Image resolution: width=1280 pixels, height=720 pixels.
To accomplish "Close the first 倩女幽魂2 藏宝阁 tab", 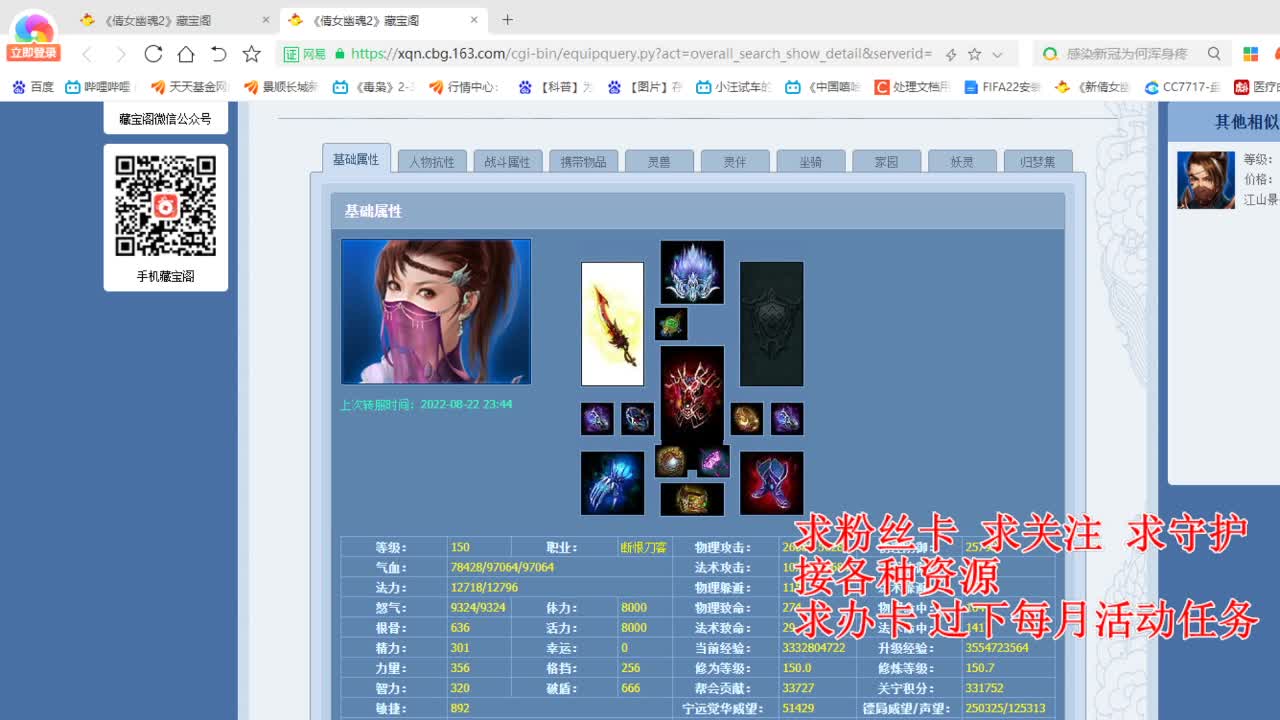I will 266,20.
